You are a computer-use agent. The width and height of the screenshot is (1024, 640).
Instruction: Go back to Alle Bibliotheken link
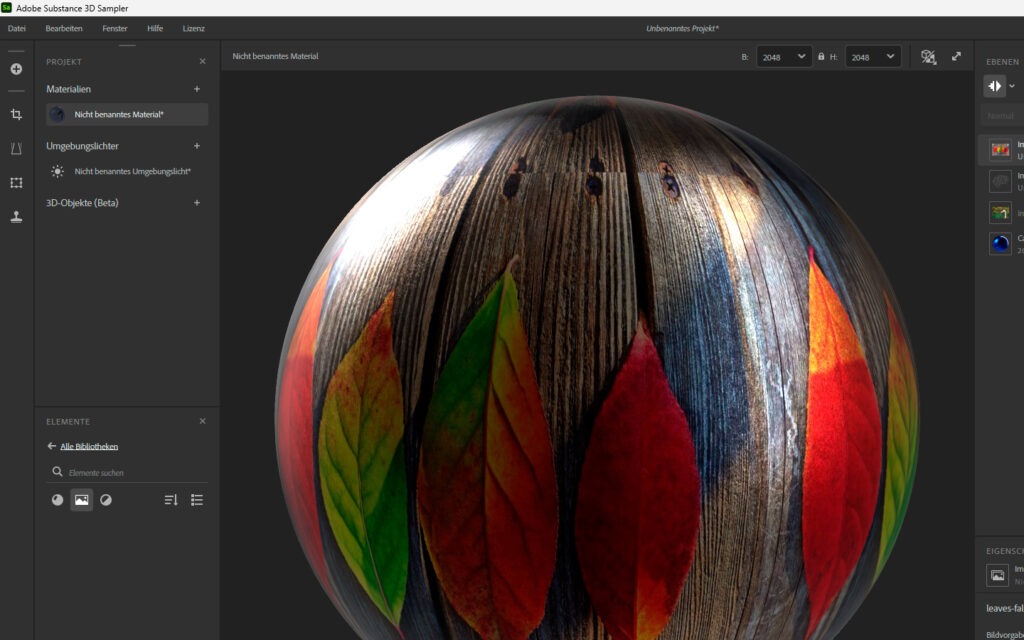[89, 447]
